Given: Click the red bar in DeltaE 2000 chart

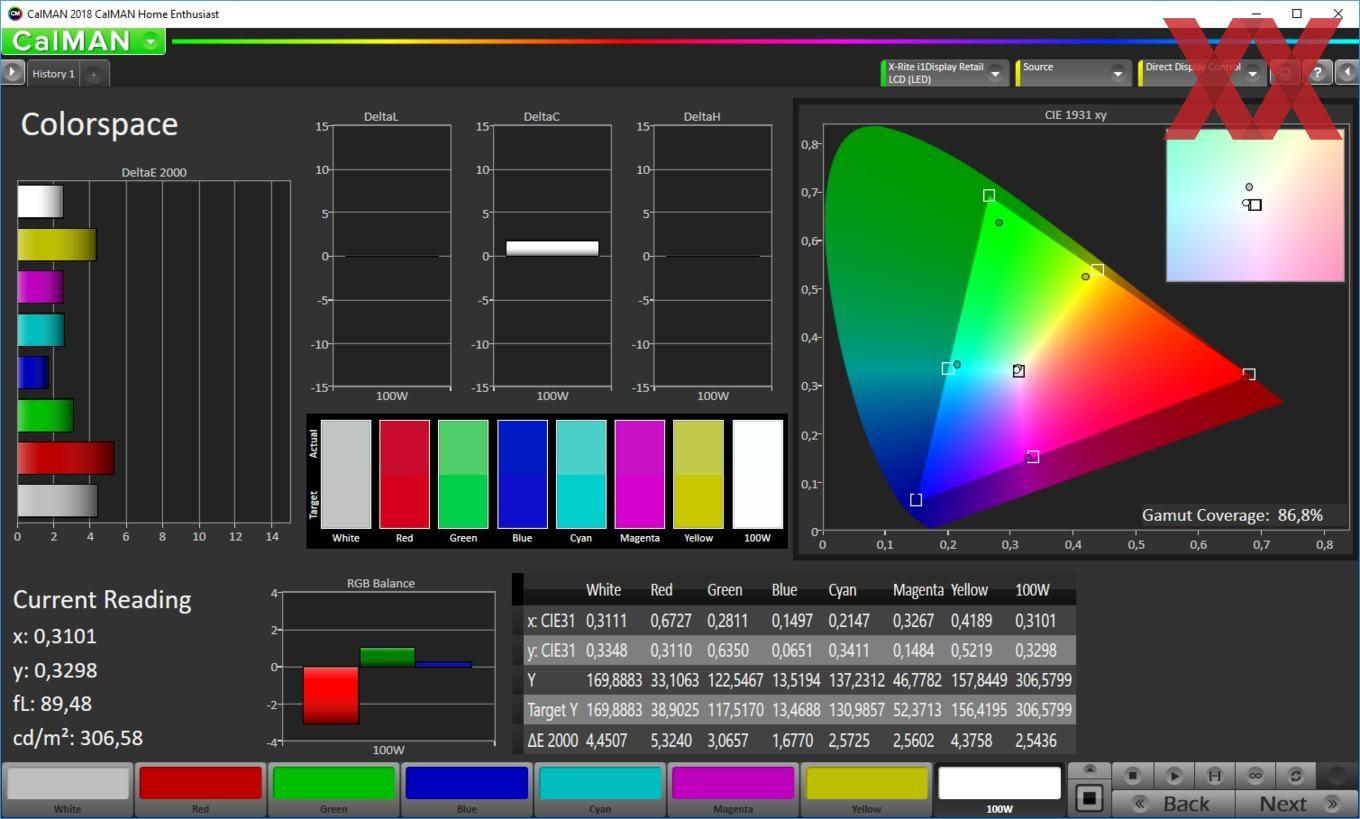Looking at the screenshot, I should (66, 458).
